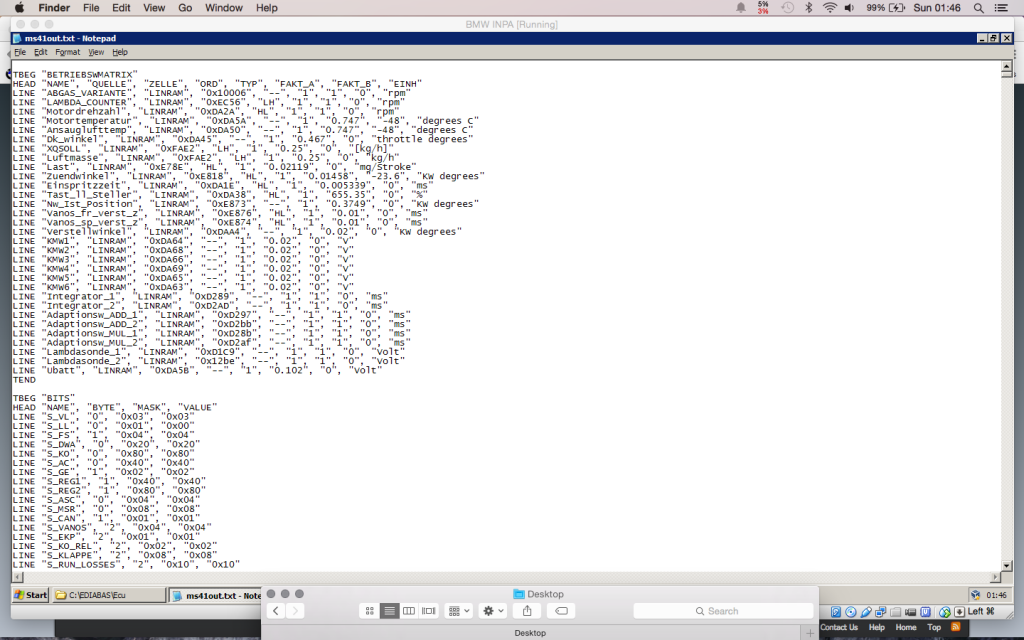This screenshot has width=1024, height=640.
Task: Click the Finder Share icon
Action: 527,610
